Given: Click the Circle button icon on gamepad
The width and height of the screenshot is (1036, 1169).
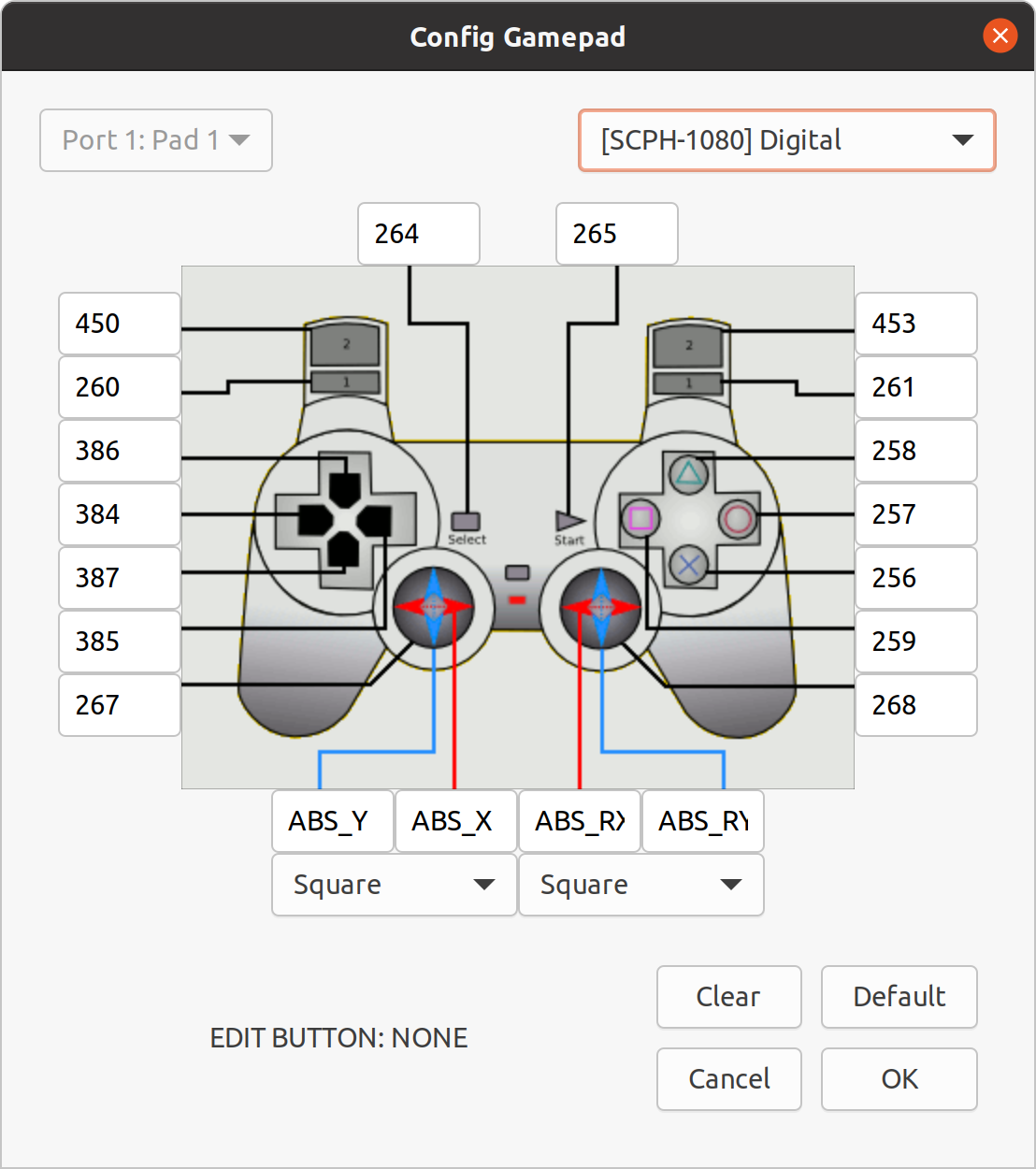Looking at the screenshot, I should click(738, 518).
